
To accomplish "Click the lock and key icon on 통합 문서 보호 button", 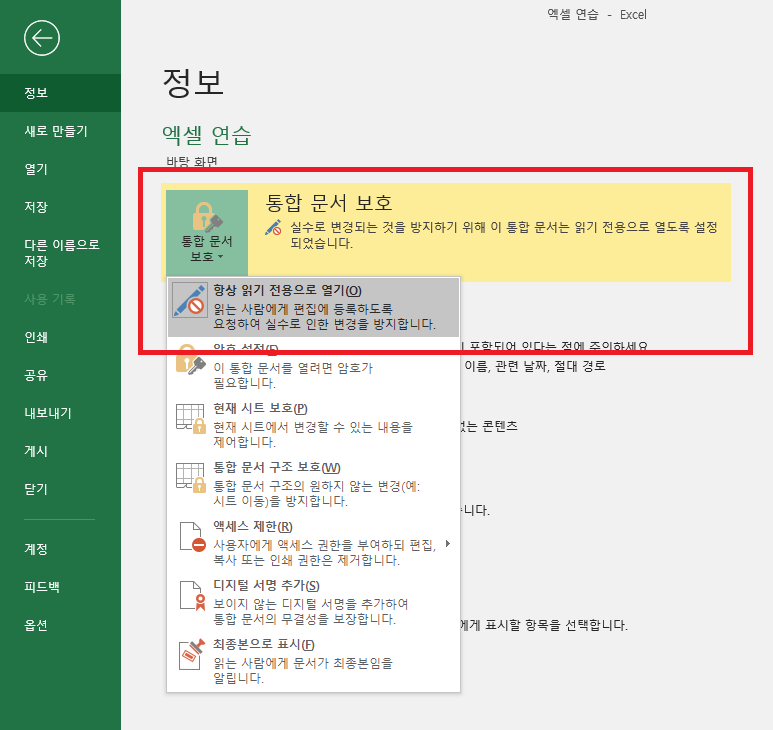I will pyautogui.click(x=207, y=217).
